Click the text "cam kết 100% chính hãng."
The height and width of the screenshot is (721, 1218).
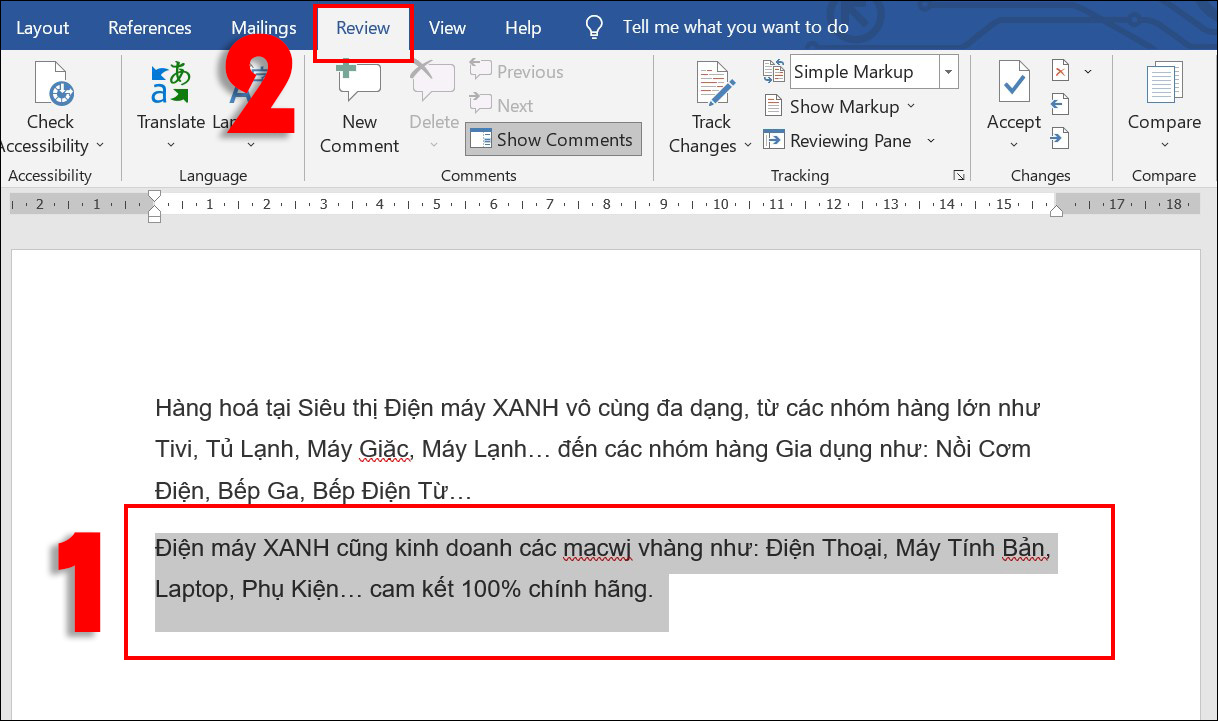(511, 589)
